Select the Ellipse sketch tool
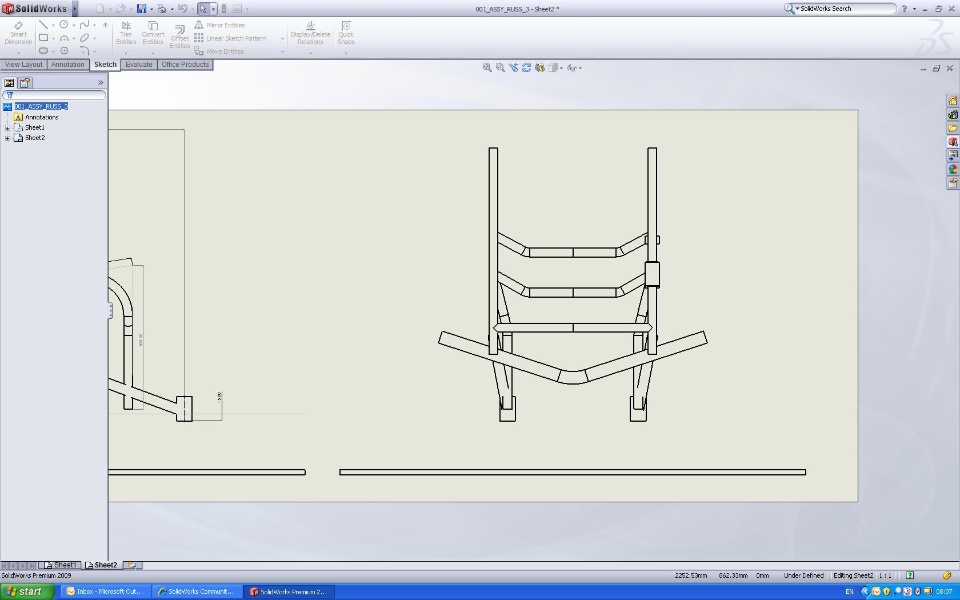Screen dimensions: 960x600 click(x=84, y=38)
